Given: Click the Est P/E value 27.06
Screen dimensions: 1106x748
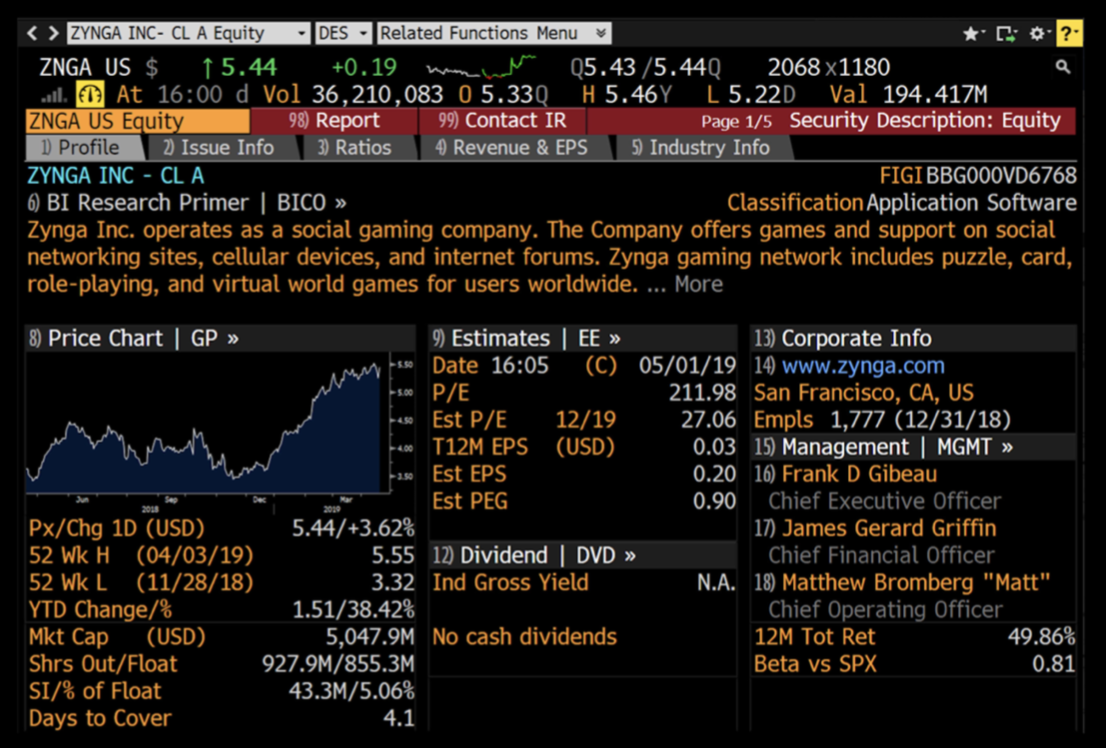Looking at the screenshot, I should (708, 420).
